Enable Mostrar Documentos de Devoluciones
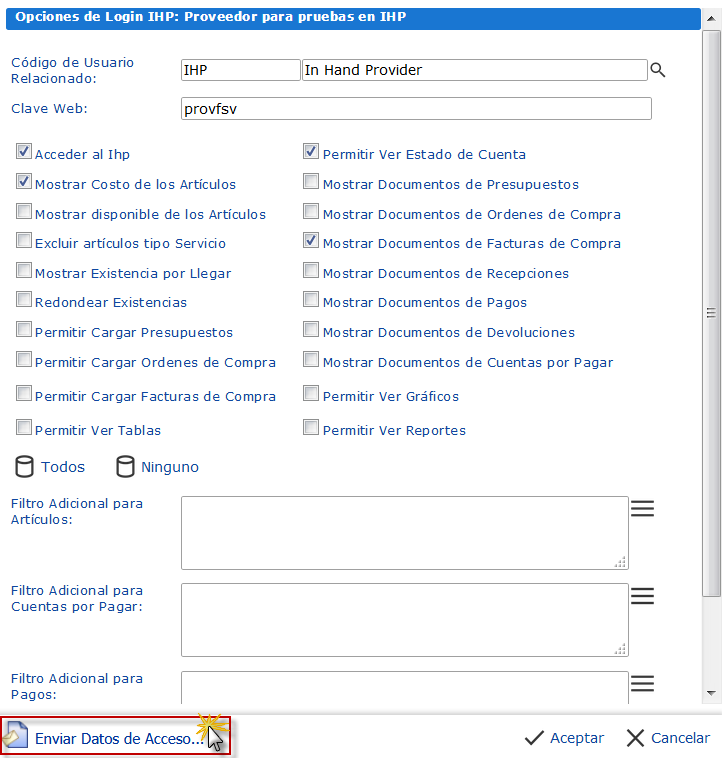This screenshot has height=758, width=722. 311,329
